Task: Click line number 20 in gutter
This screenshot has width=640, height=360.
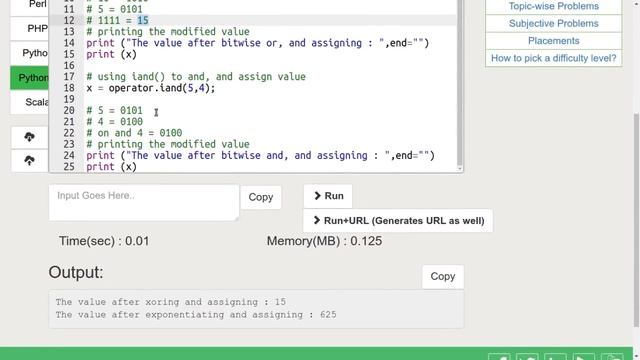Action: pos(69,111)
